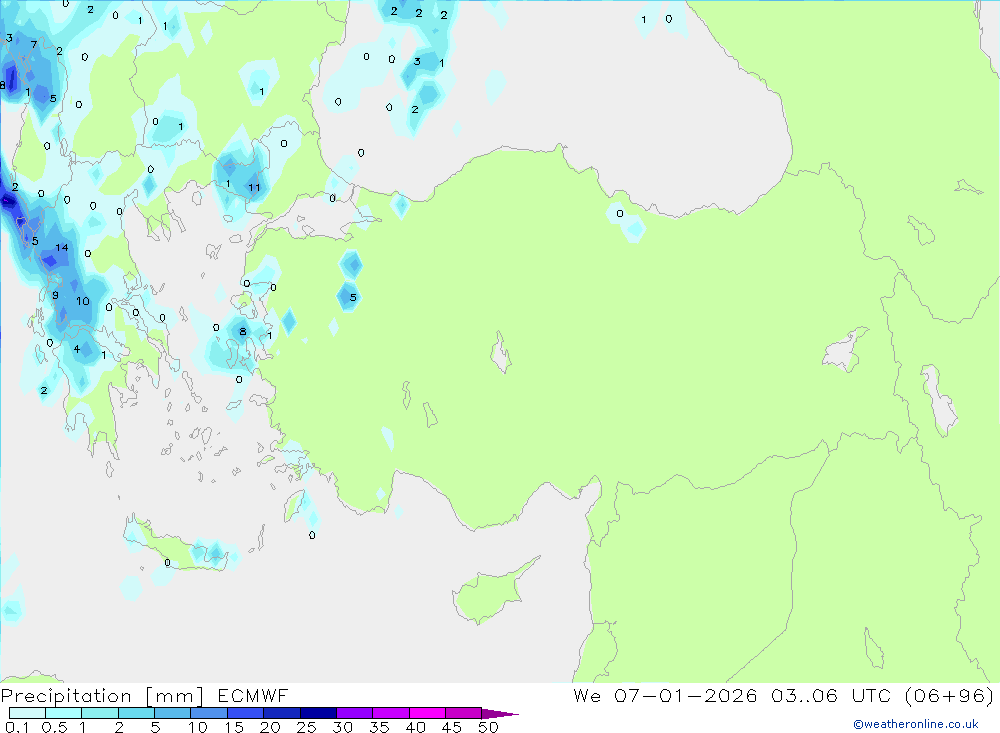
Task: Click the '20' legend scale label
Action: pyautogui.click(x=270, y=727)
